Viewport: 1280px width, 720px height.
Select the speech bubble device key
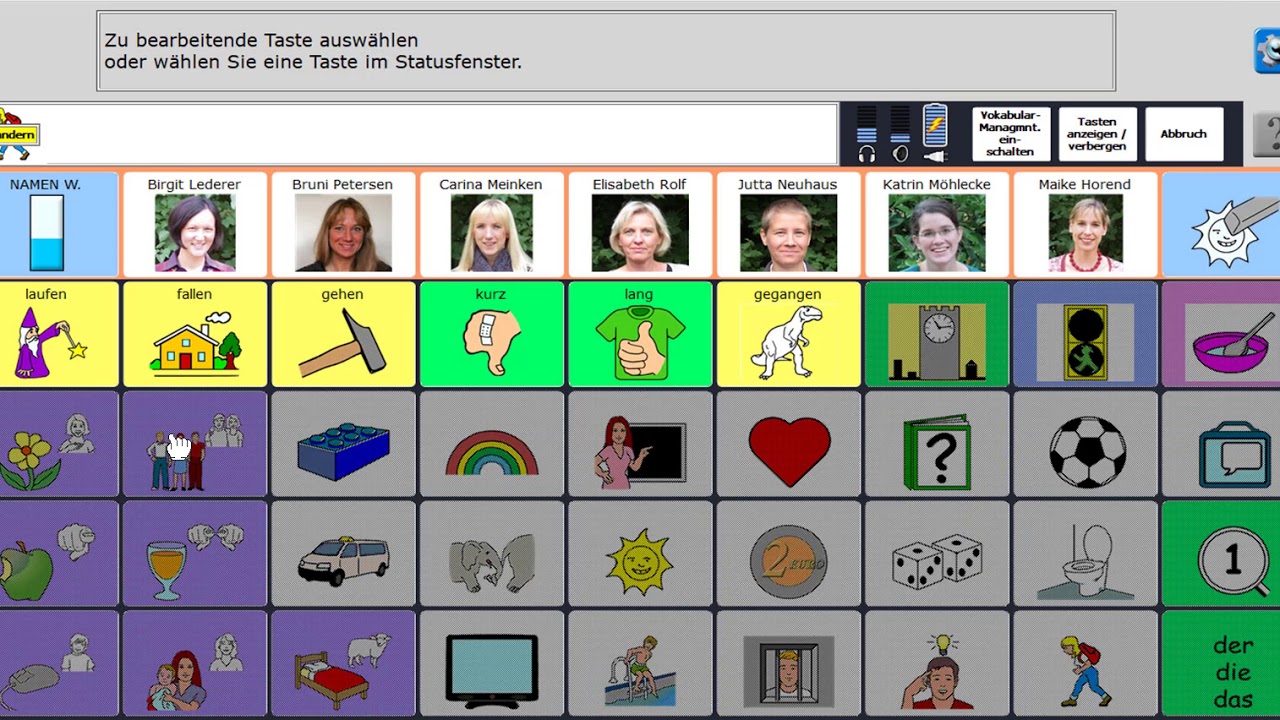point(1221,444)
